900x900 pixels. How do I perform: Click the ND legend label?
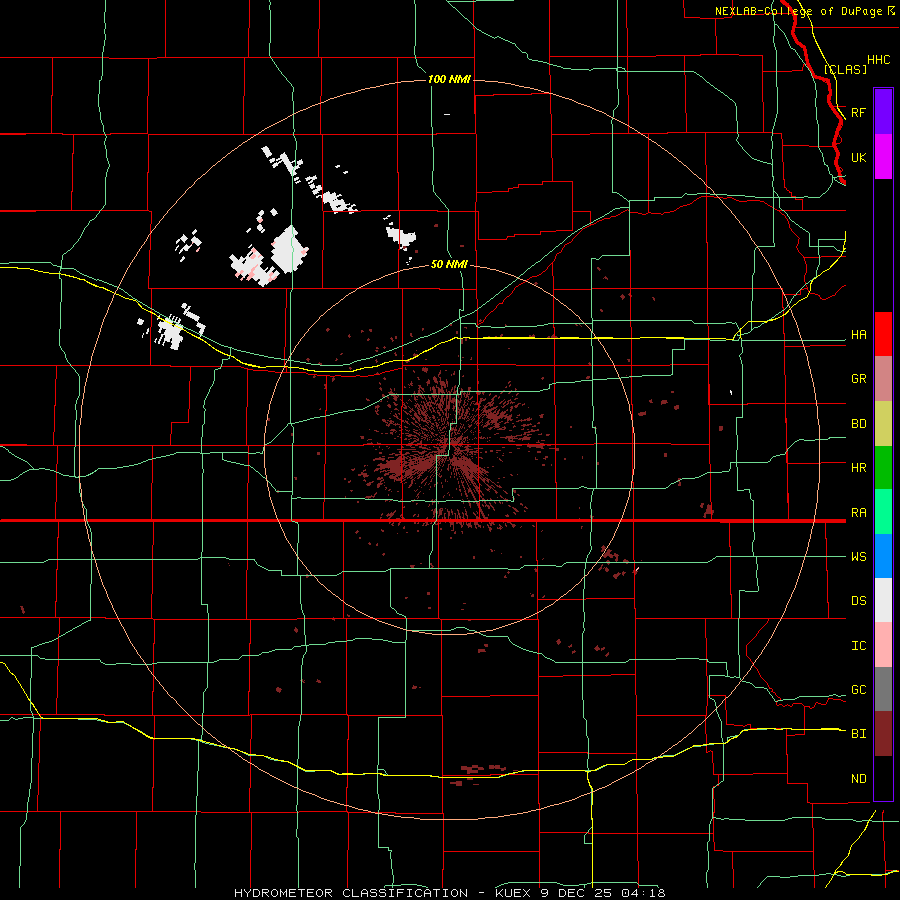pos(859,779)
